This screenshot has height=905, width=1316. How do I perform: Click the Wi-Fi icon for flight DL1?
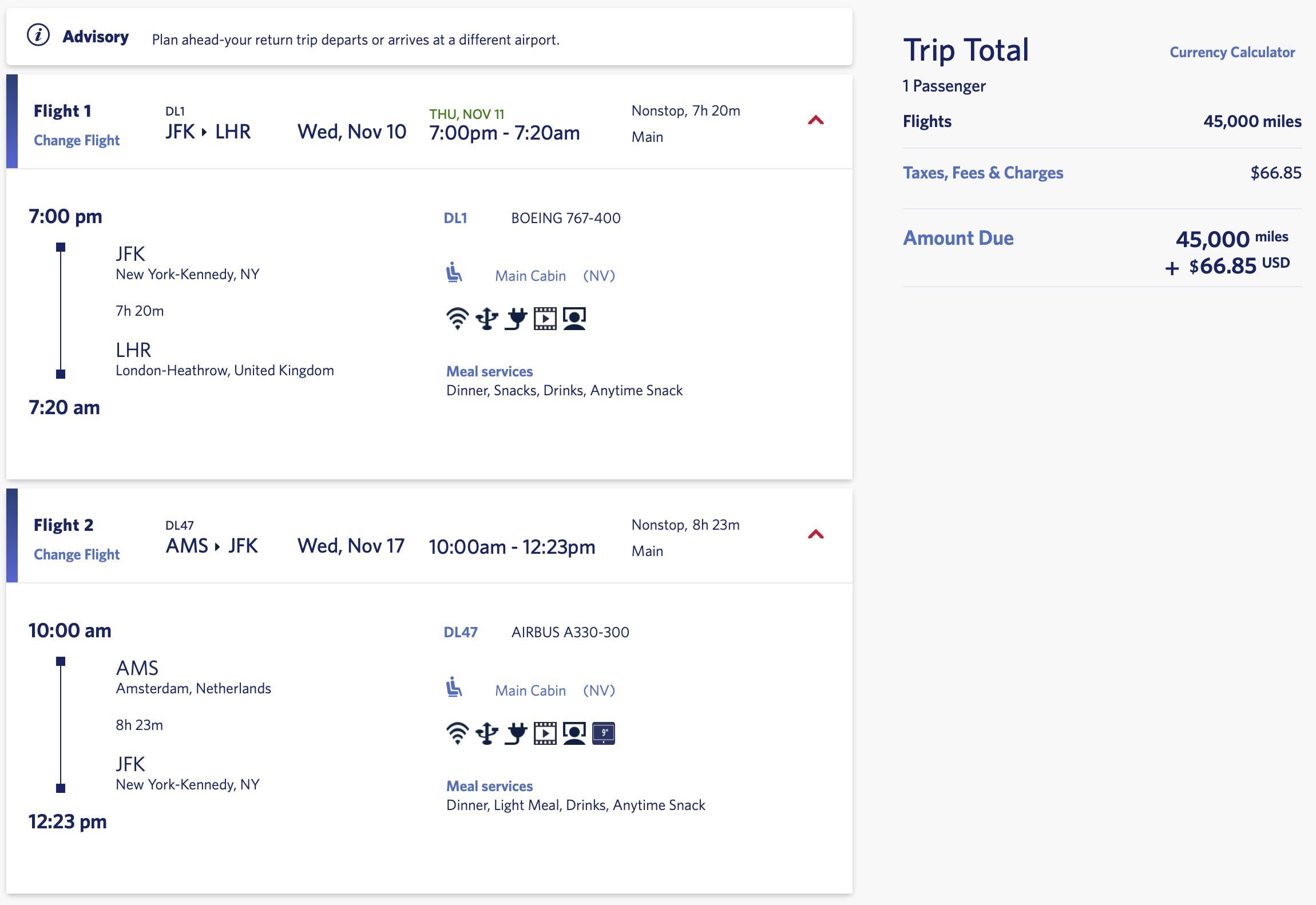tap(457, 319)
